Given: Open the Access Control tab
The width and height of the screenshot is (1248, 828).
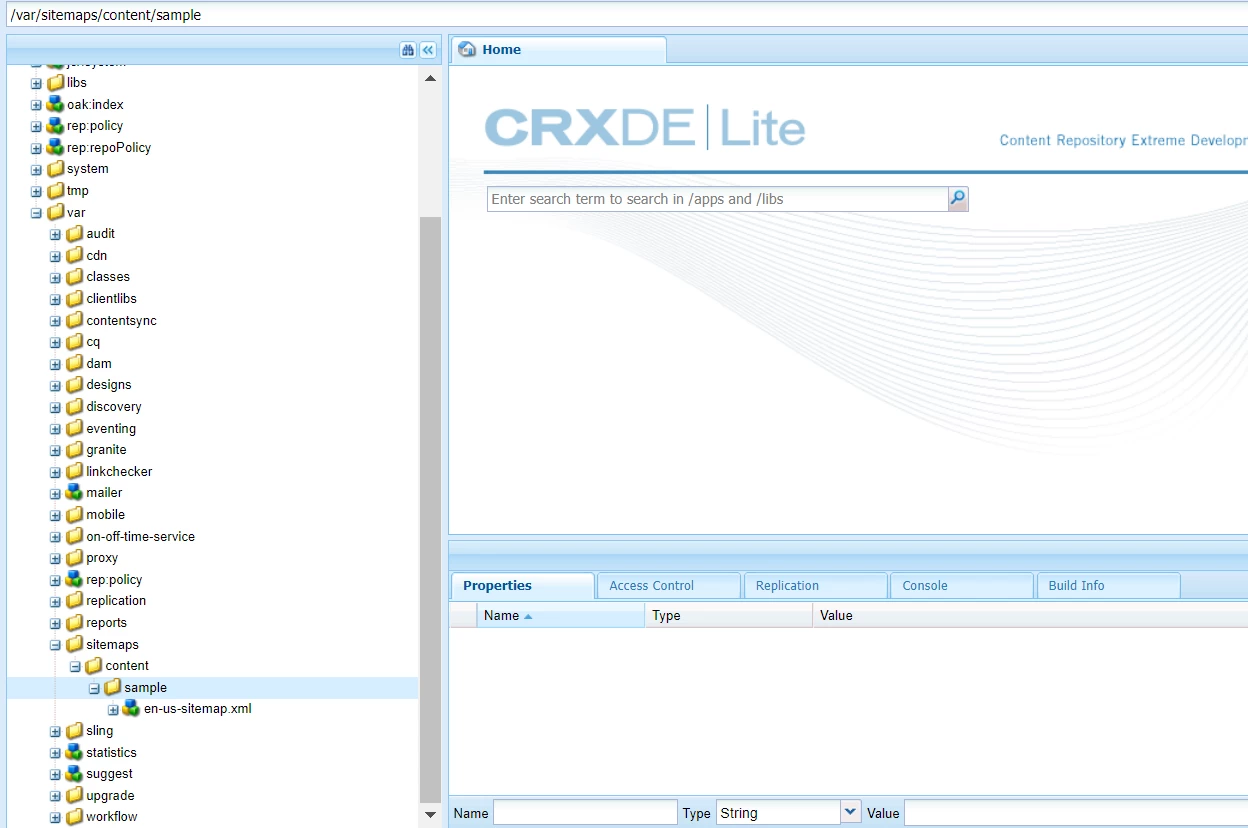Looking at the screenshot, I should click(668, 586).
